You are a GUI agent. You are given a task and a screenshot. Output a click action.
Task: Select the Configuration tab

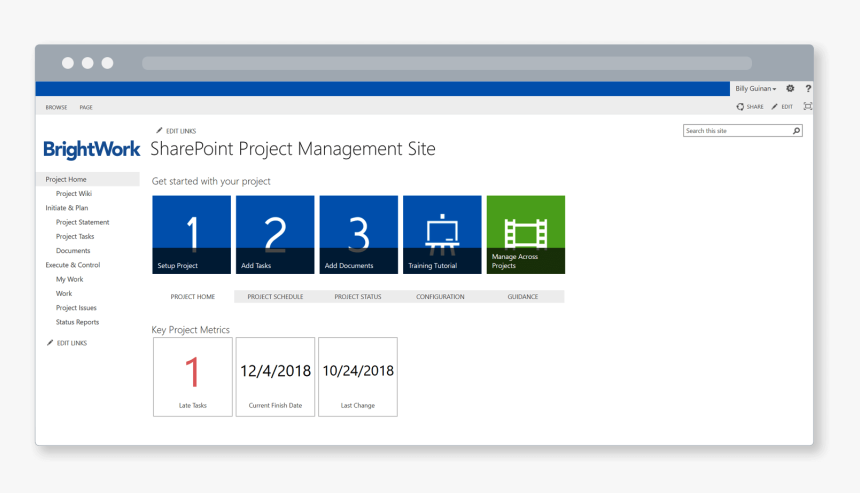tap(440, 297)
